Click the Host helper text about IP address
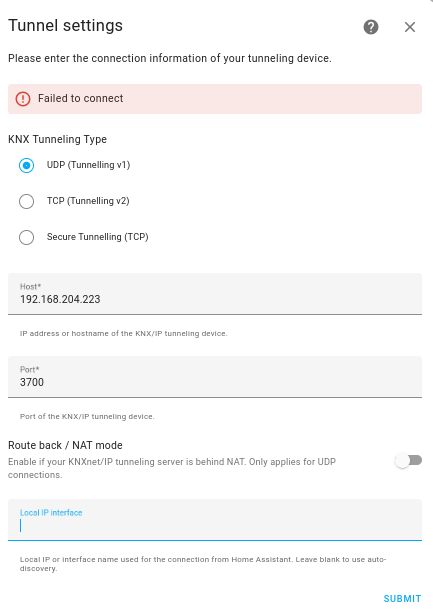 pos(124,333)
